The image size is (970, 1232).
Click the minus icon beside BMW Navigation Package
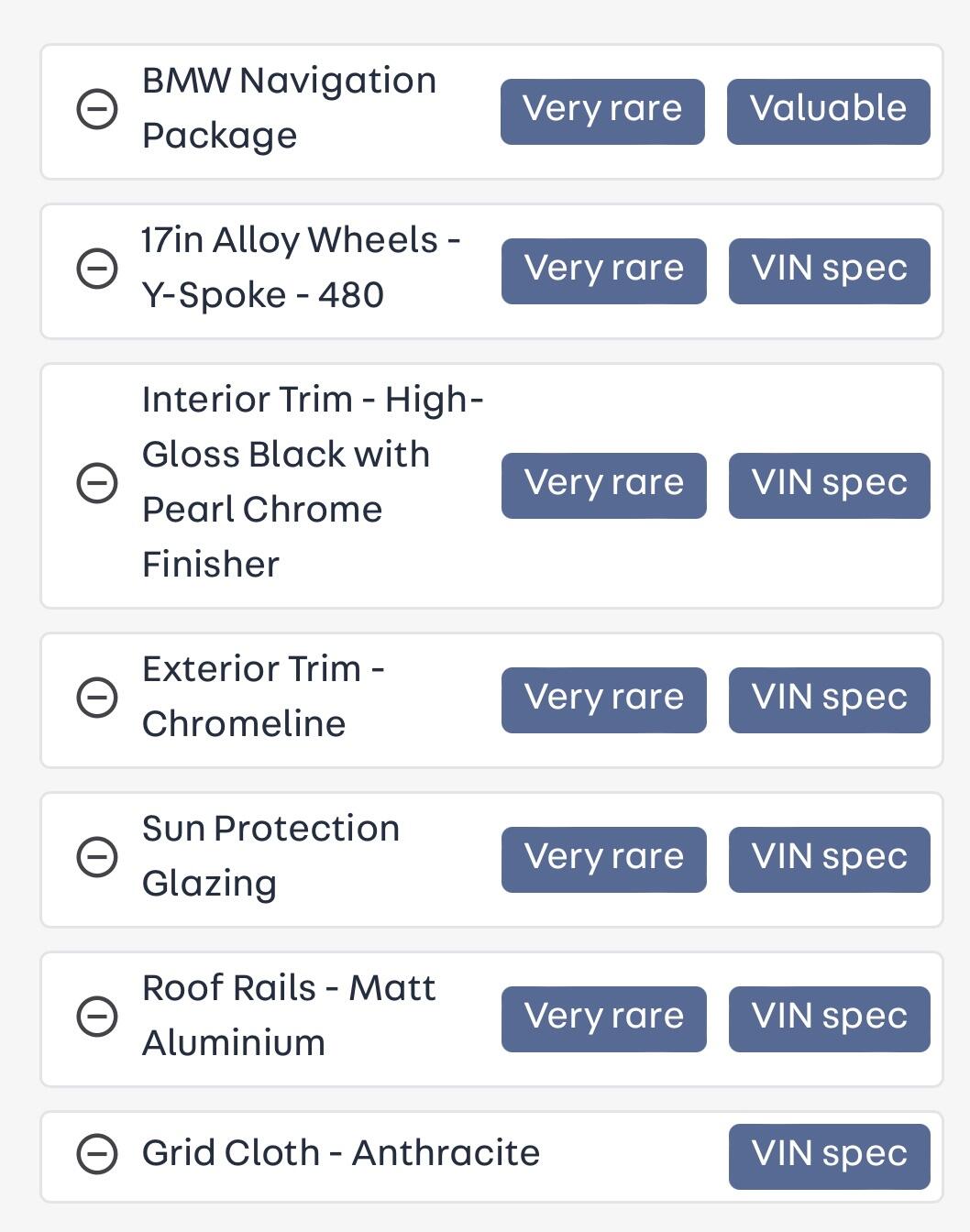point(96,110)
